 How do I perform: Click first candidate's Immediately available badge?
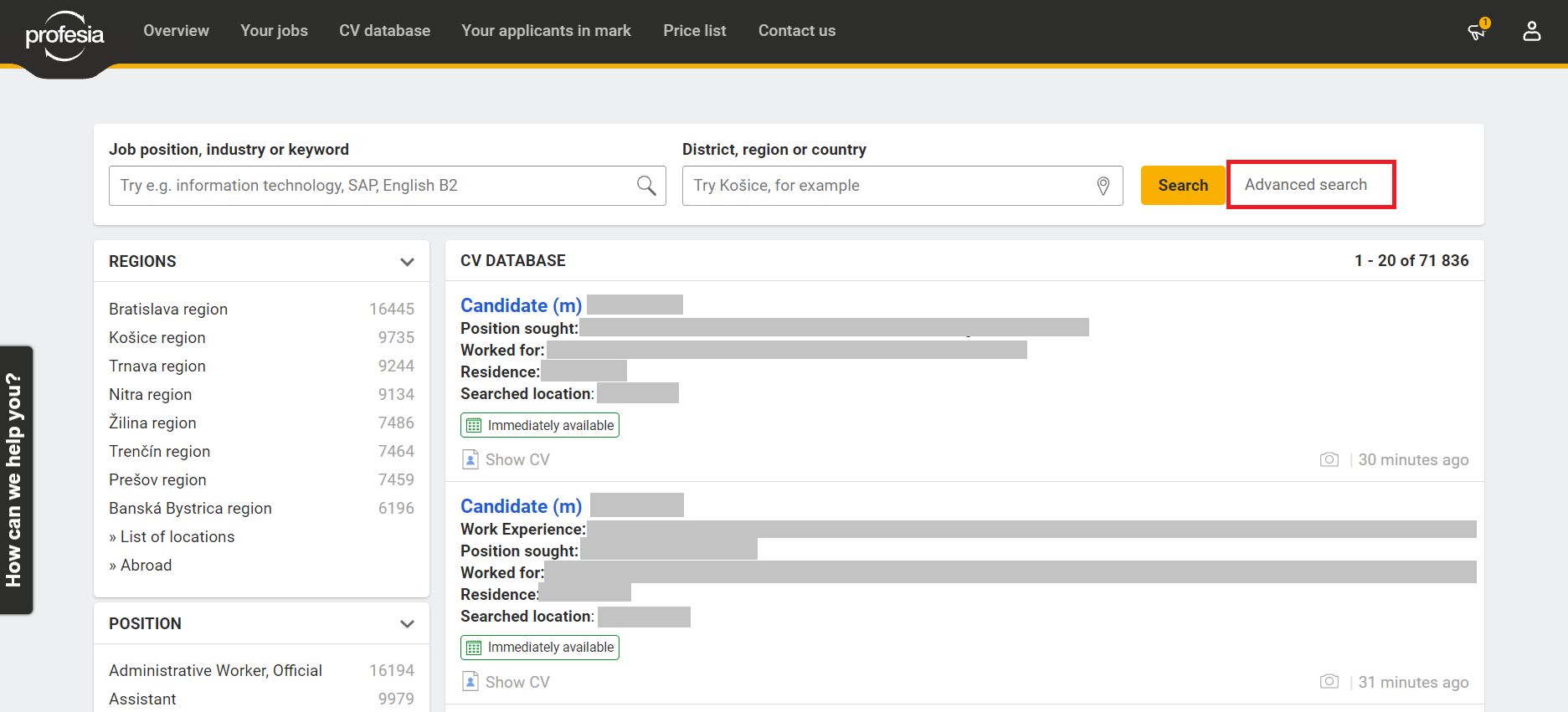click(x=540, y=425)
